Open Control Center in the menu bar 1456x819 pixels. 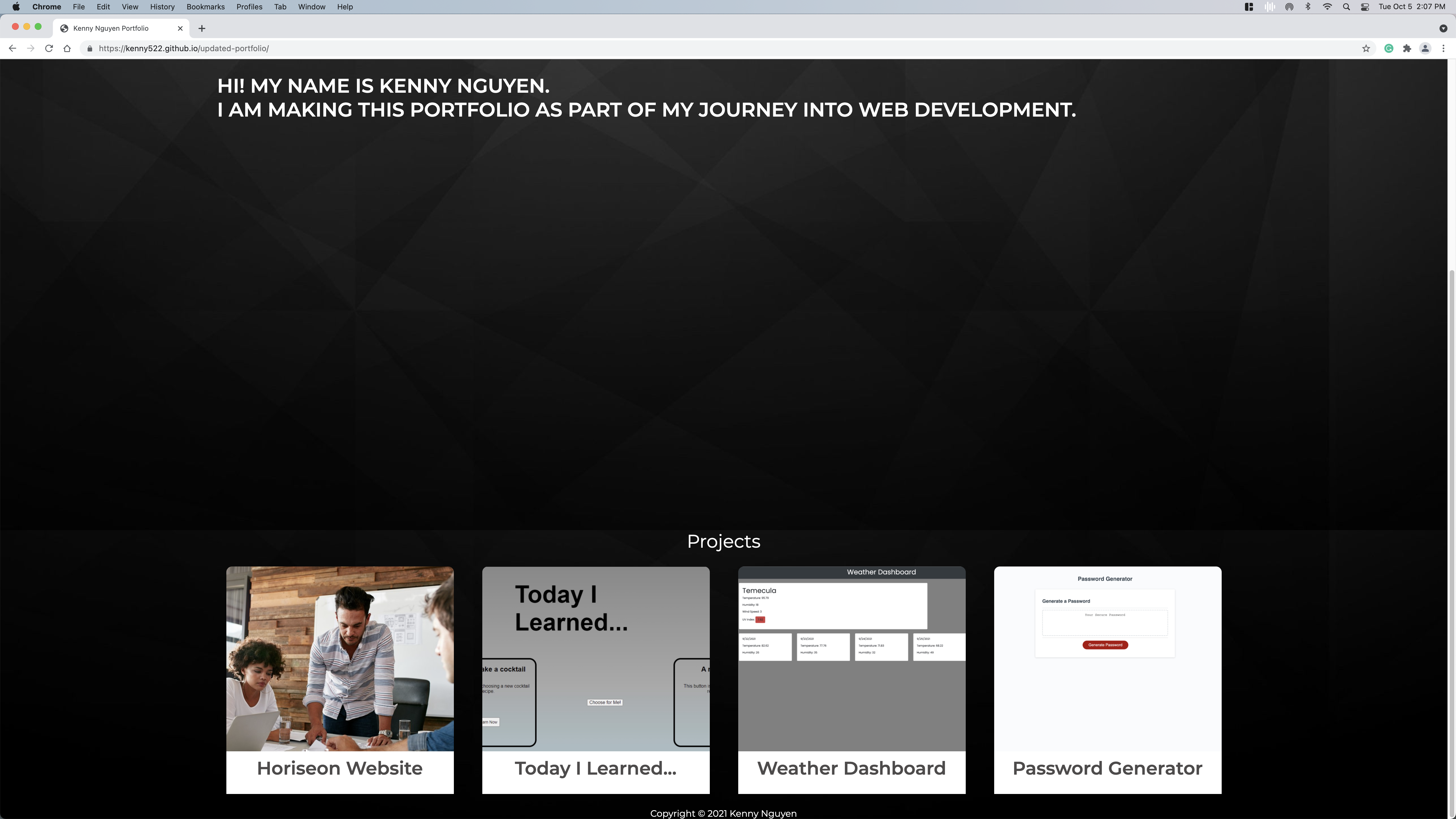[x=1365, y=7]
